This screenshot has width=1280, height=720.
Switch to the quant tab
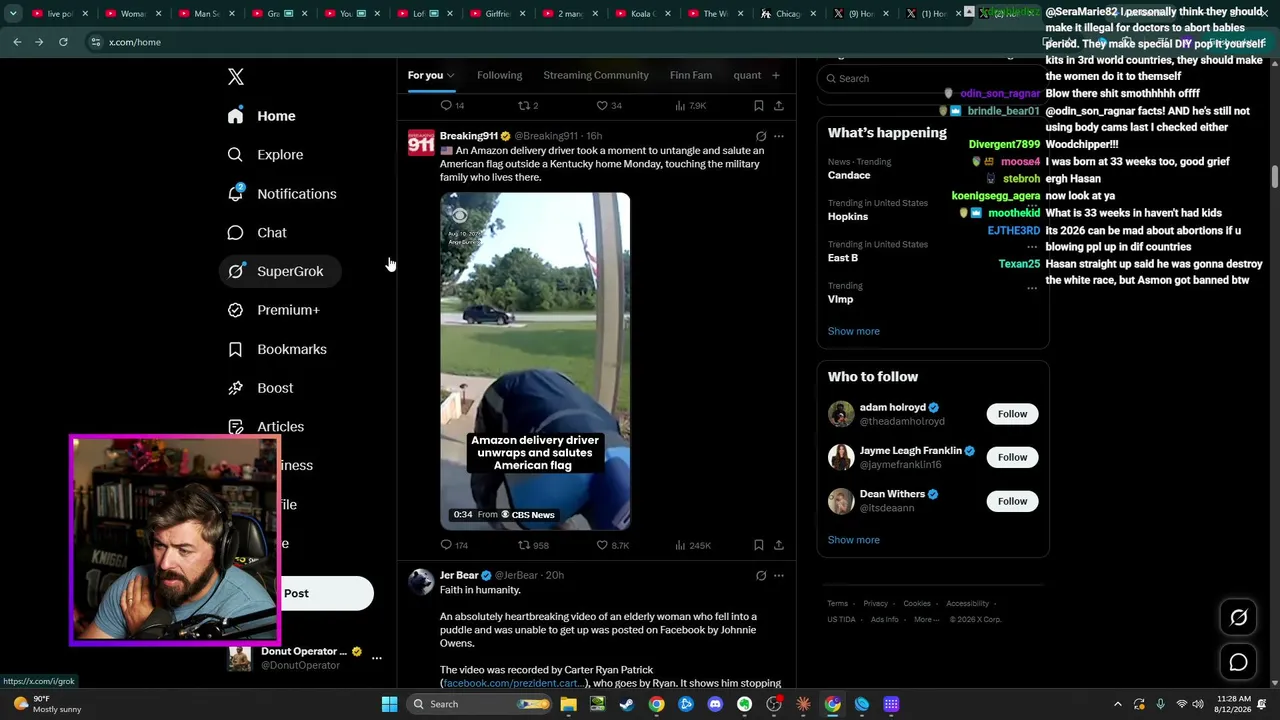coord(747,75)
